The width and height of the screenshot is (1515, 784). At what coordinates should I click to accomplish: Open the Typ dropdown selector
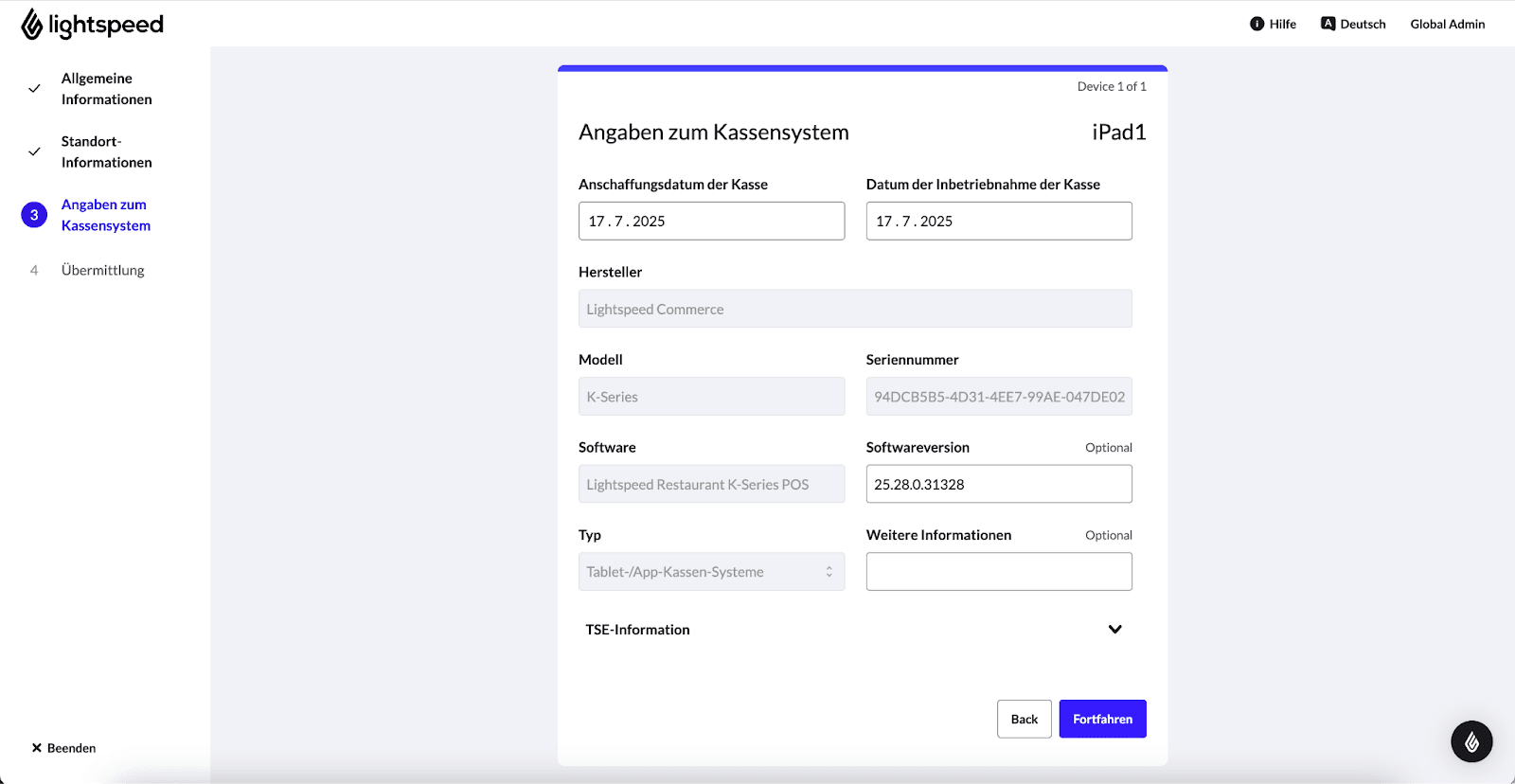(711, 572)
